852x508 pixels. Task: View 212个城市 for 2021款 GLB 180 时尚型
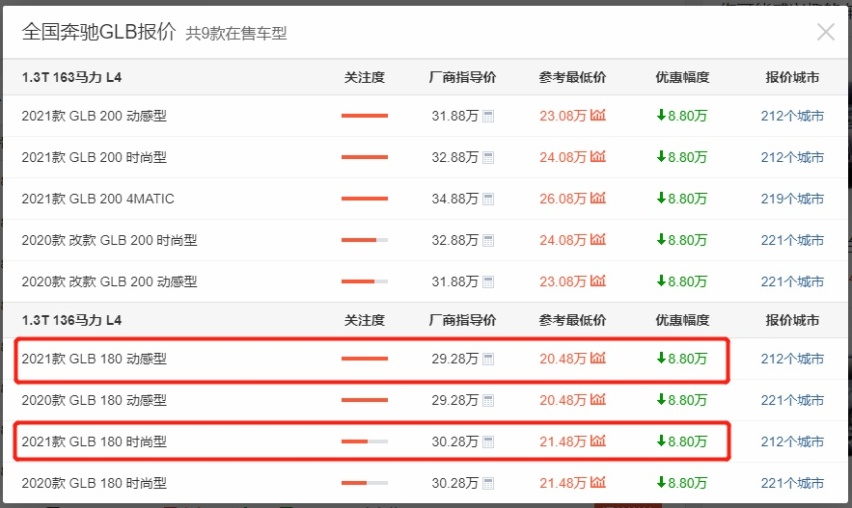792,442
